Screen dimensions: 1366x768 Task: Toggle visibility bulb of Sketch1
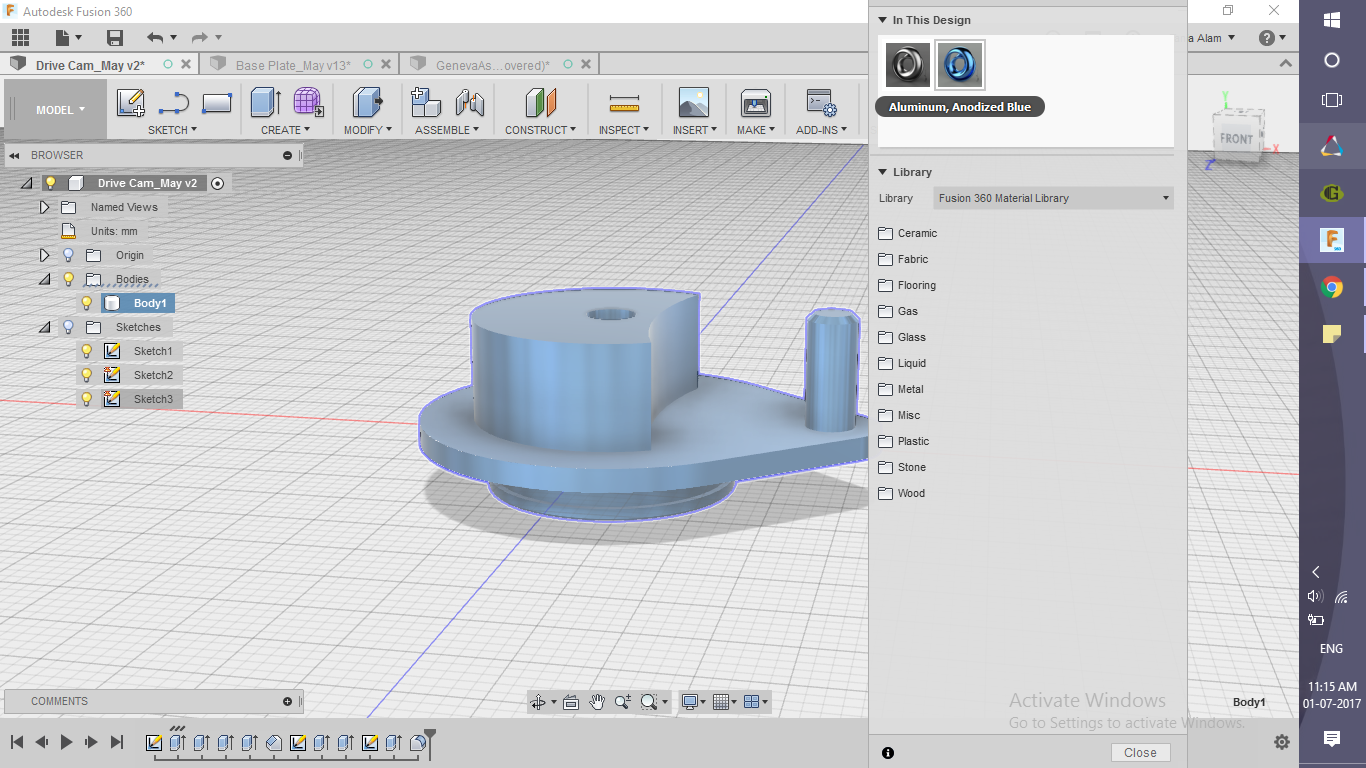(87, 351)
